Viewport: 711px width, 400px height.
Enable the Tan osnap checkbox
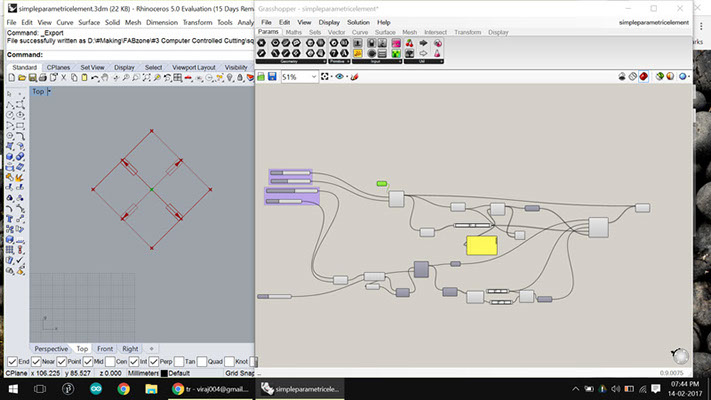[x=179, y=361]
